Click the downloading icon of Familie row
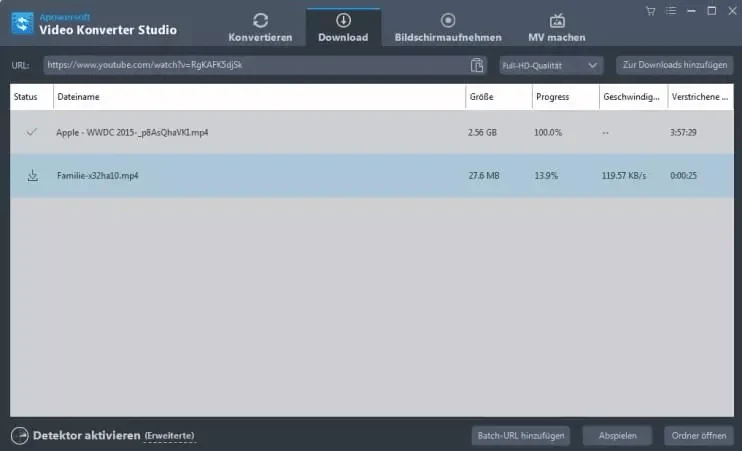This screenshot has height=451, width=742. point(32,176)
